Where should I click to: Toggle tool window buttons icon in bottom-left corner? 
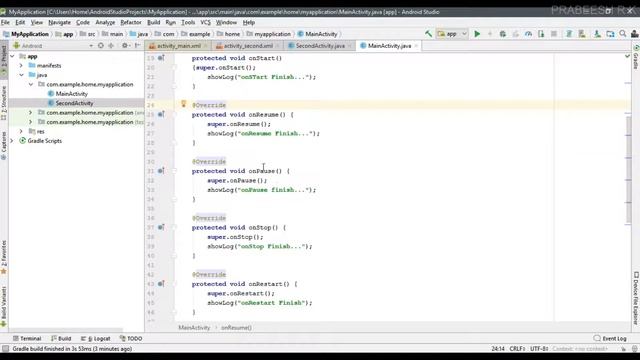coord(5,349)
